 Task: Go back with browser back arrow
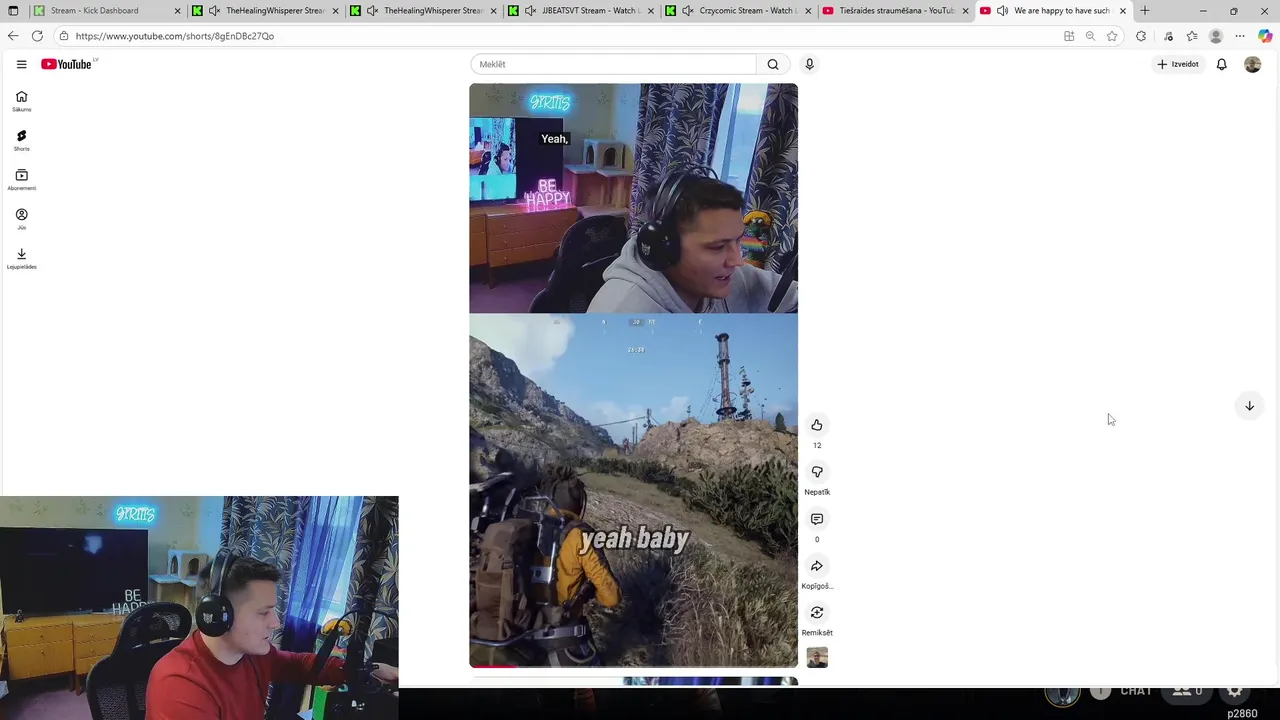click(13, 36)
